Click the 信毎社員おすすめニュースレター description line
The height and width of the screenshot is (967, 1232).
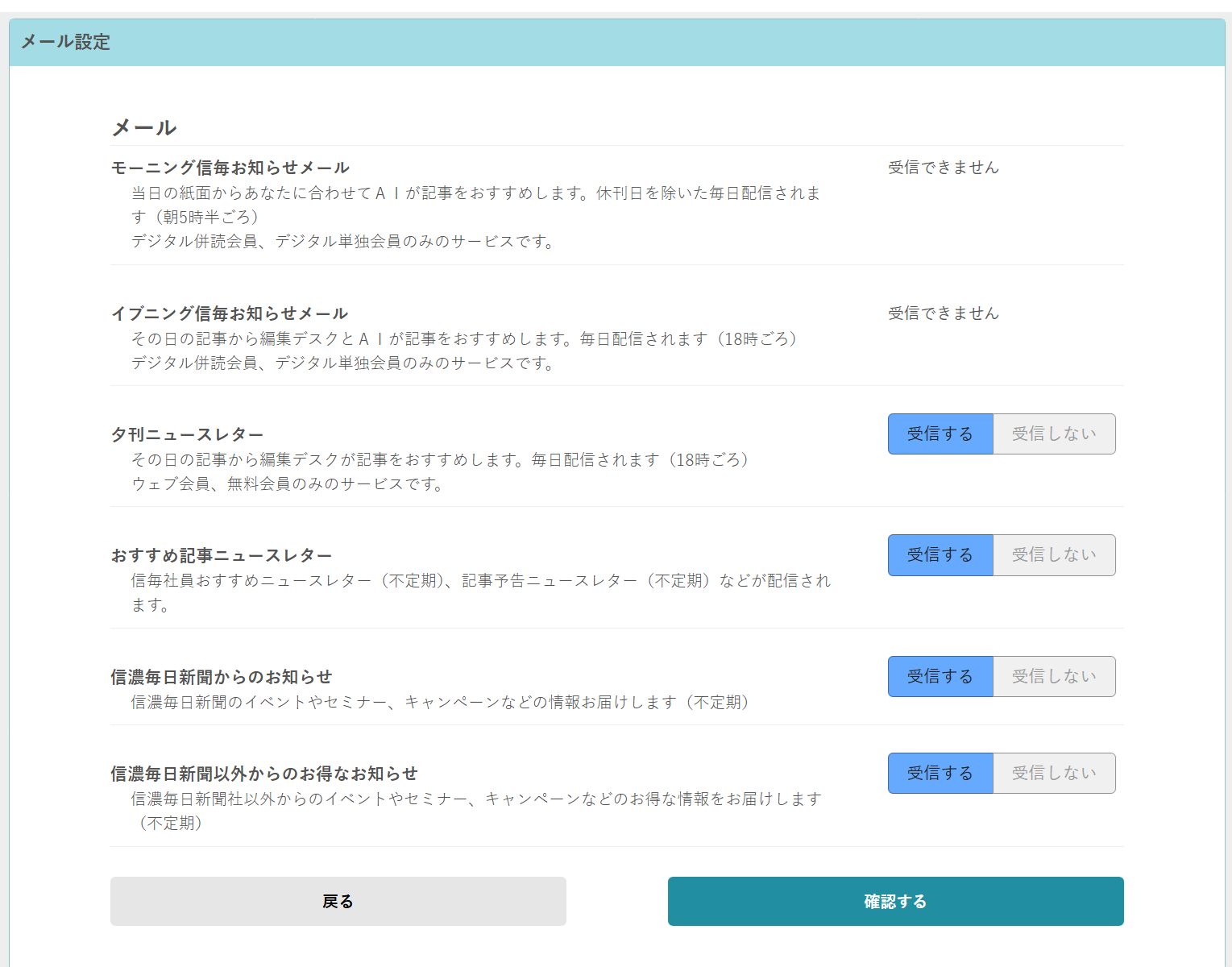pyautogui.click(x=481, y=592)
